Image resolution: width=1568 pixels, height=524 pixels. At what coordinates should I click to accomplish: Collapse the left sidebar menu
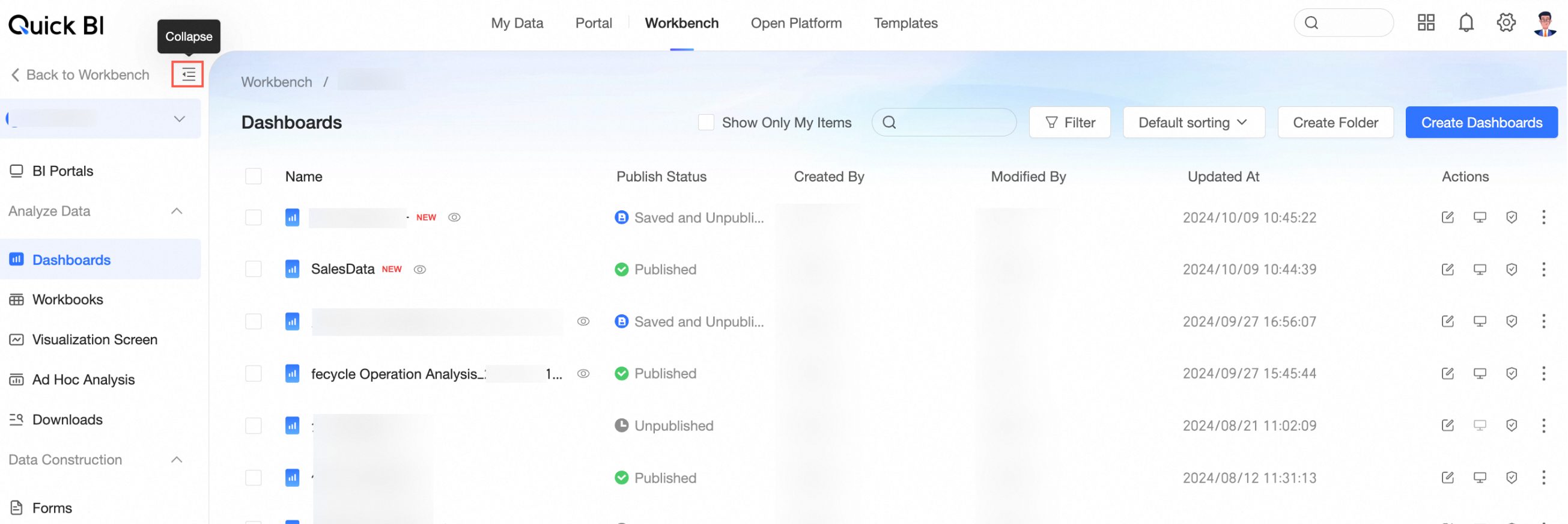187,75
